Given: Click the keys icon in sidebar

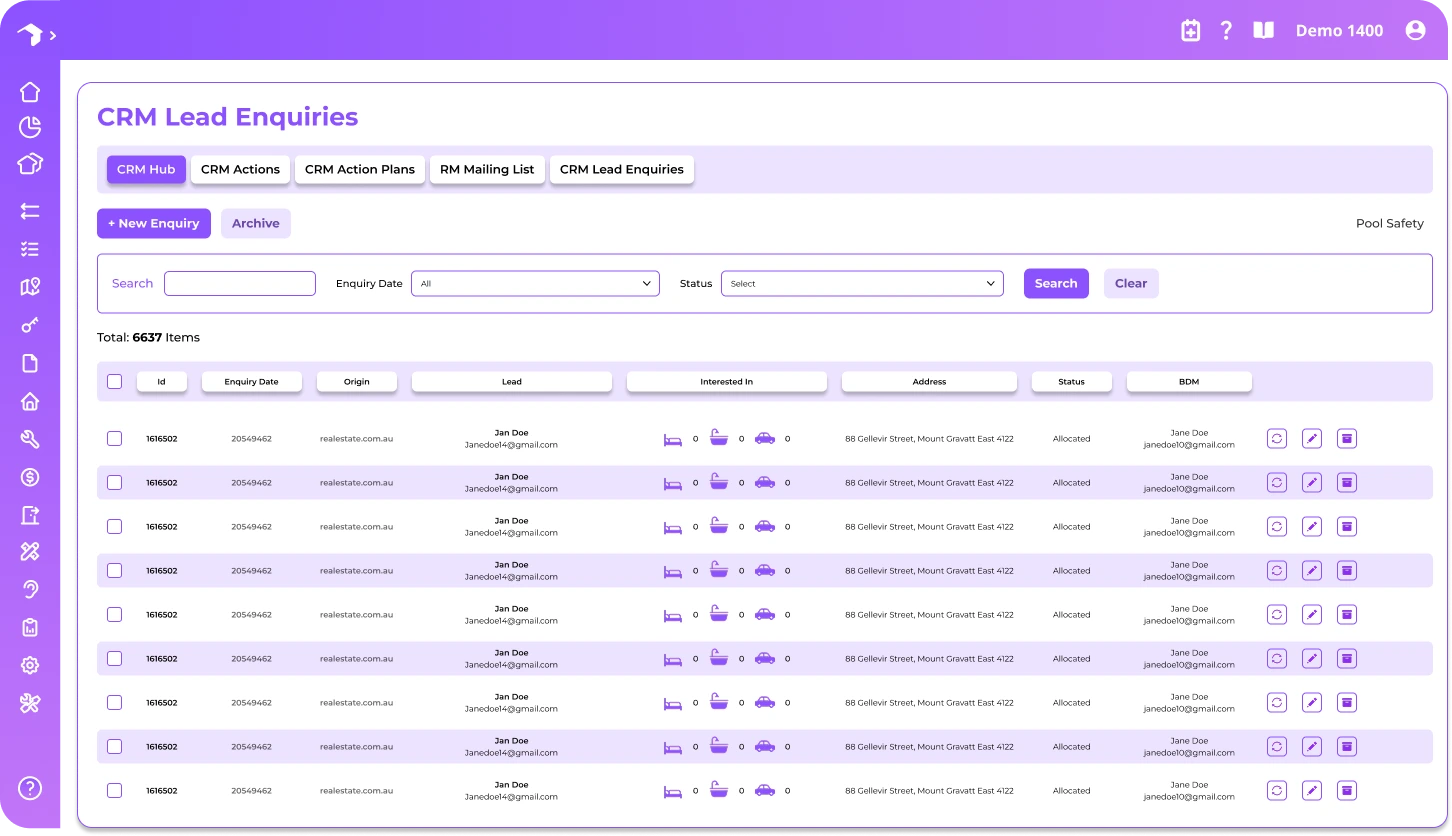Looking at the screenshot, I should tap(30, 325).
